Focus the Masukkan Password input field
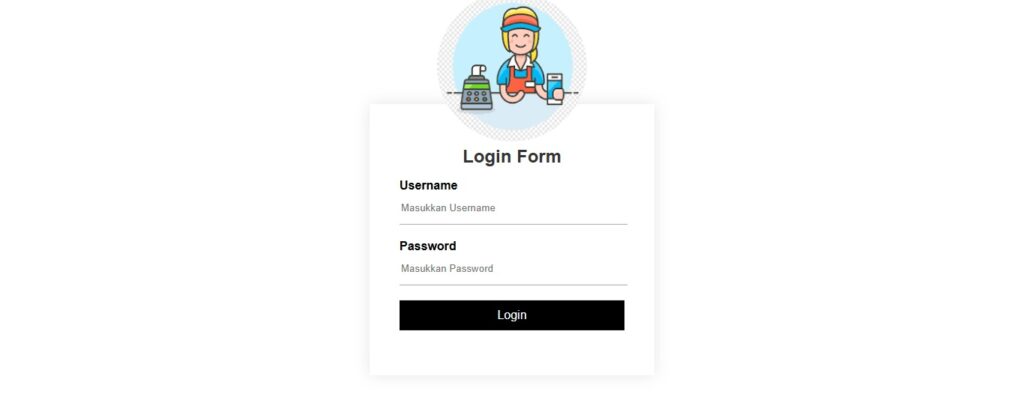Viewport: 1024px width, 409px height. (513, 269)
